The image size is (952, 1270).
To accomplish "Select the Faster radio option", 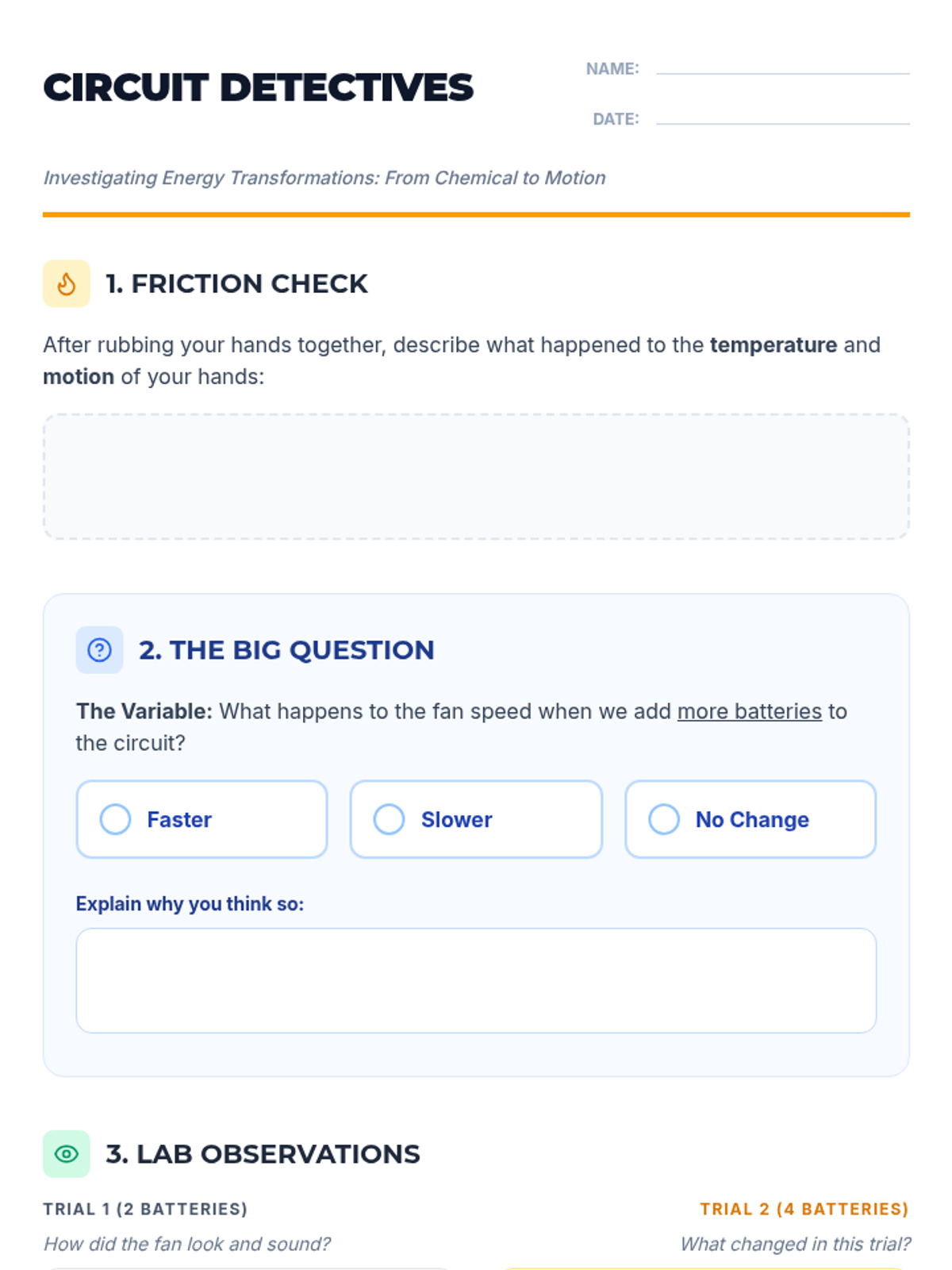I will tap(116, 819).
